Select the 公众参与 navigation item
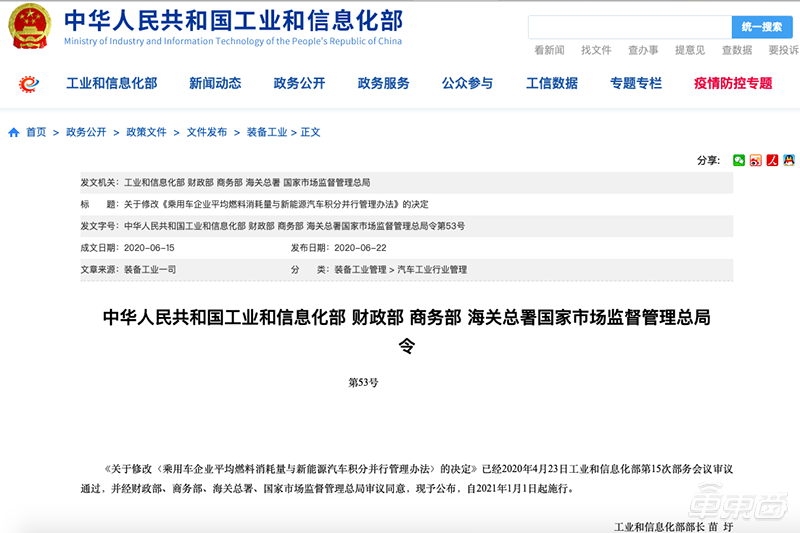The width and height of the screenshot is (800, 533). coord(467,84)
